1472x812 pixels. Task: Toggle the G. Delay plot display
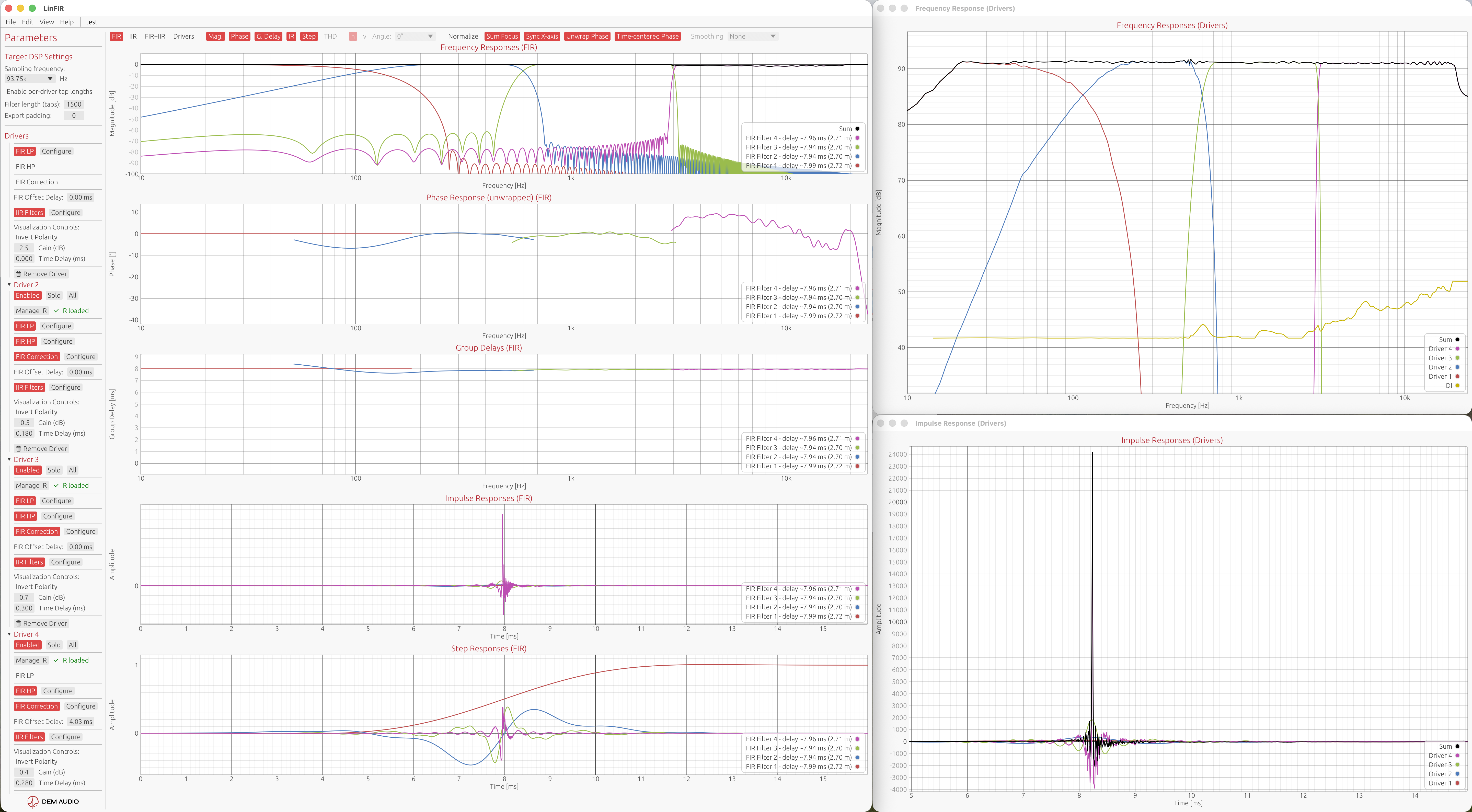[268, 36]
